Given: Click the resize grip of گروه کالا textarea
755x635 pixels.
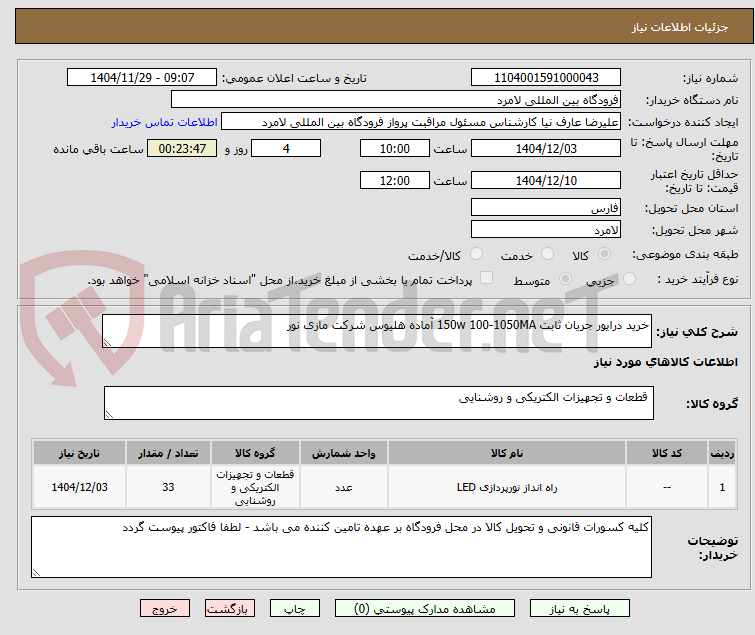Looking at the screenshot, I should (109, 415).
